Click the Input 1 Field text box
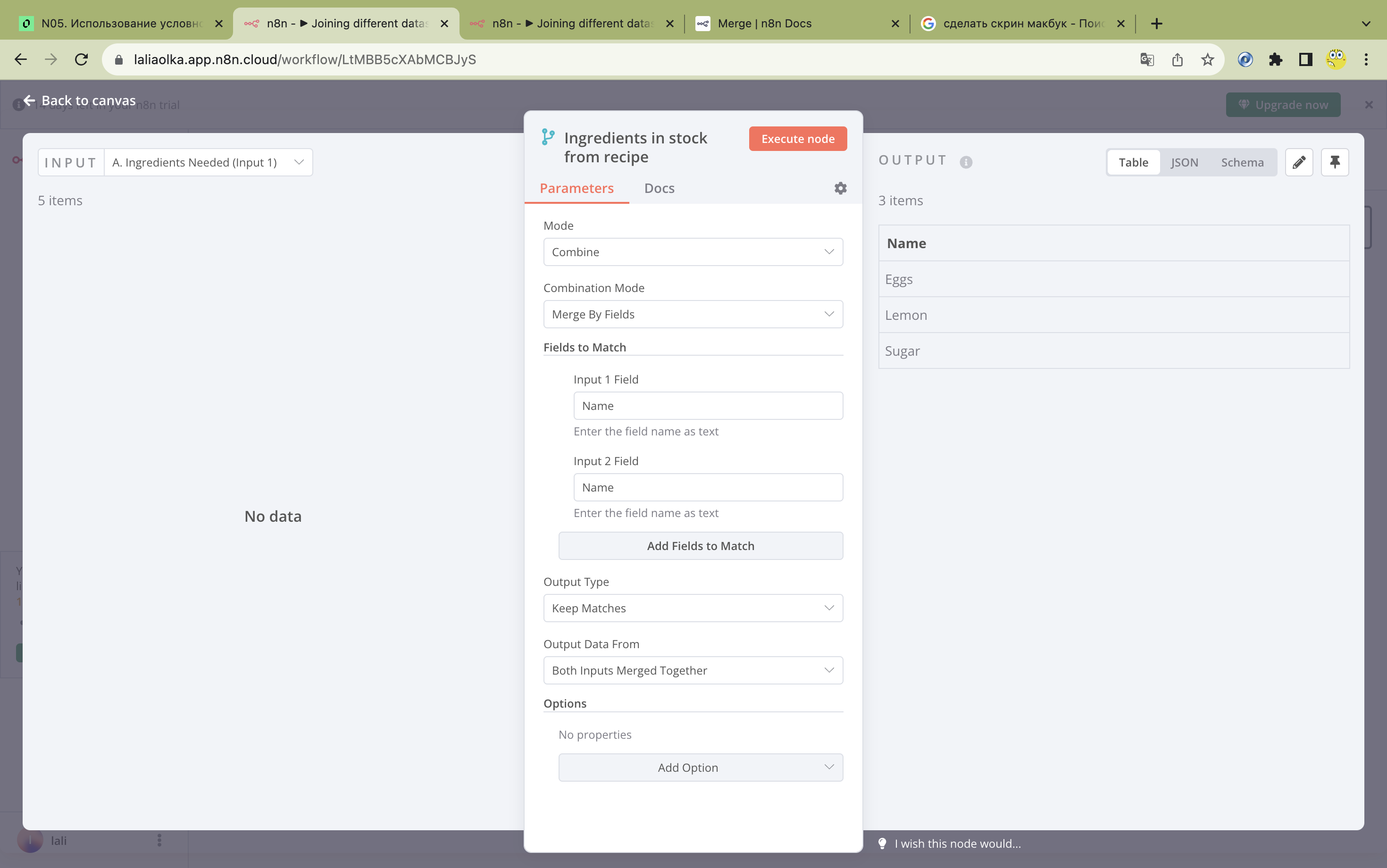This screenshot has width=1387, height=868. (707, 406)
